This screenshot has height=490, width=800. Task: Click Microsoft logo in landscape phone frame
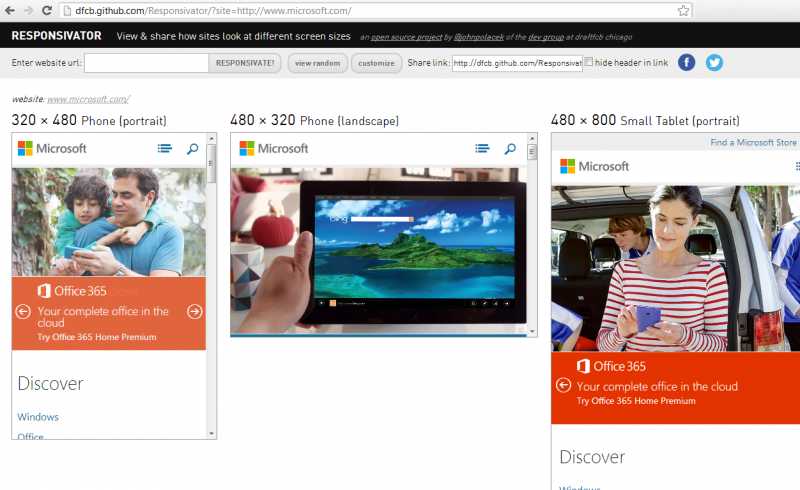click(273, 149)
